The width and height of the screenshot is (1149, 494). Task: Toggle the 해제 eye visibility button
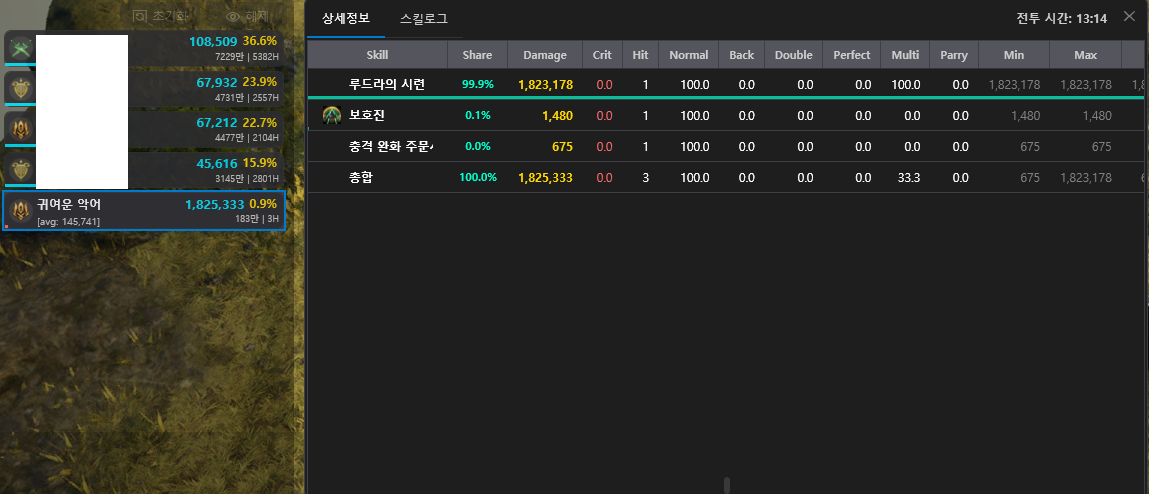(233, 17)
